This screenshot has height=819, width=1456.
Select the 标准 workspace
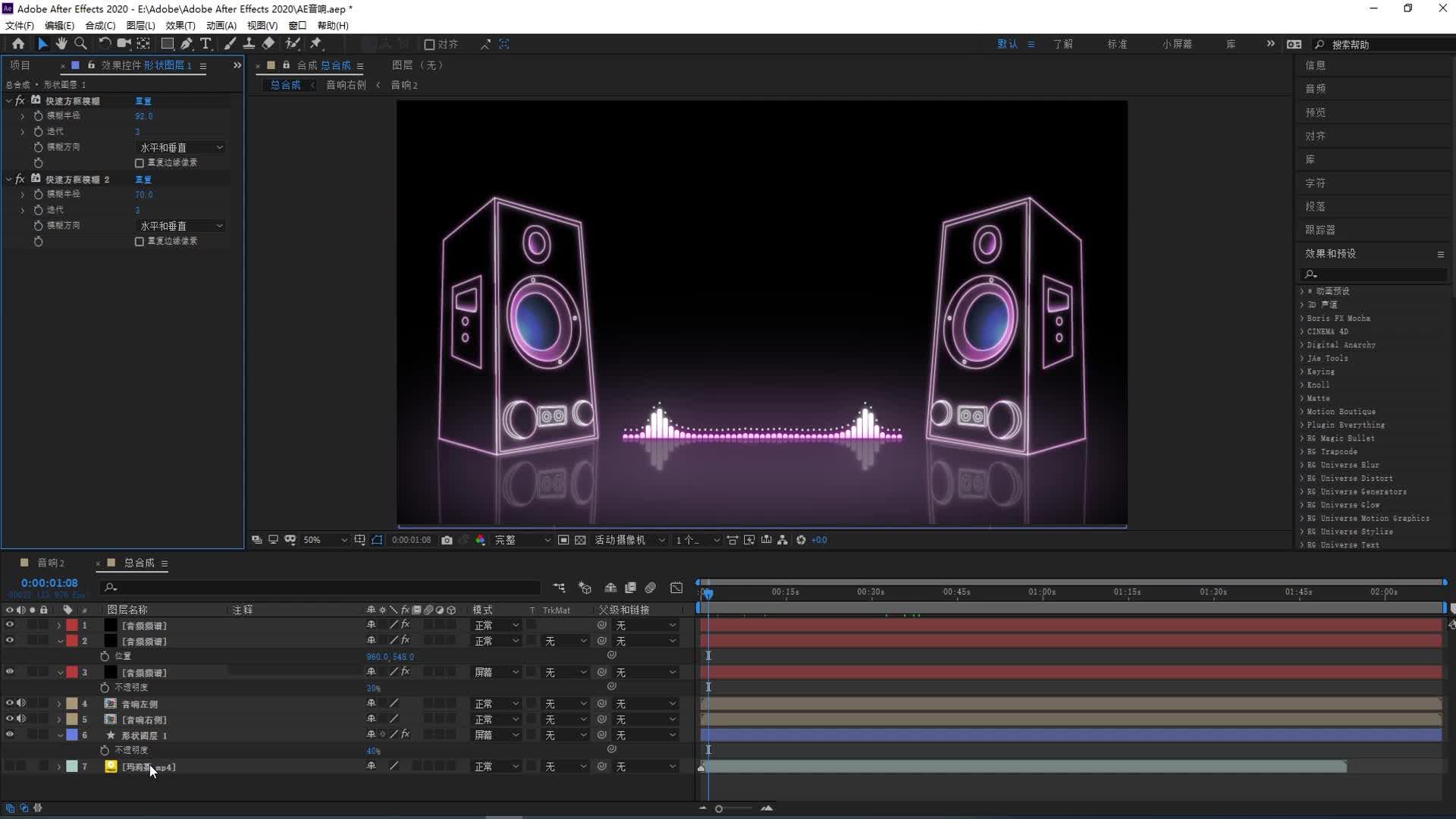tap(1117, 44)
